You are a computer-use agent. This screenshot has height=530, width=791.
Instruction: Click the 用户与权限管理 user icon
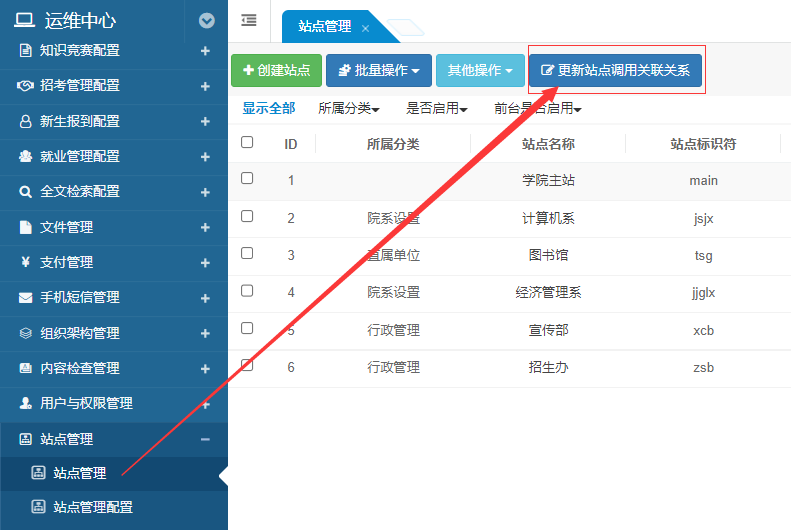(26, 403)
